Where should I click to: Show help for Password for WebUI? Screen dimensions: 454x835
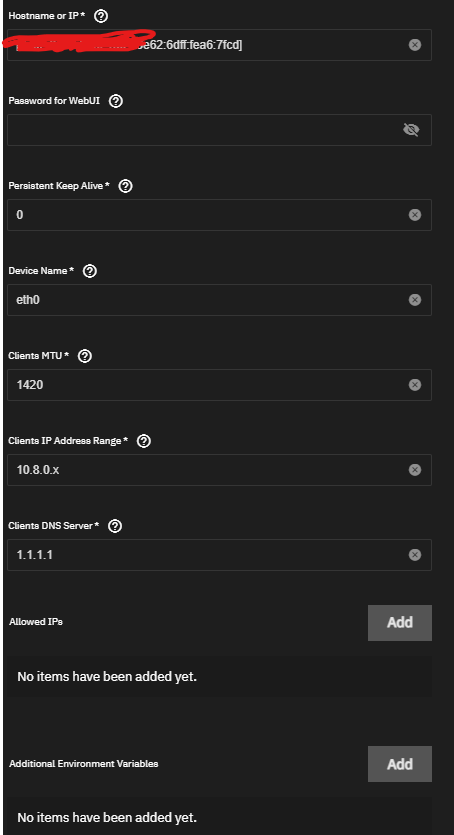(115, 101)
